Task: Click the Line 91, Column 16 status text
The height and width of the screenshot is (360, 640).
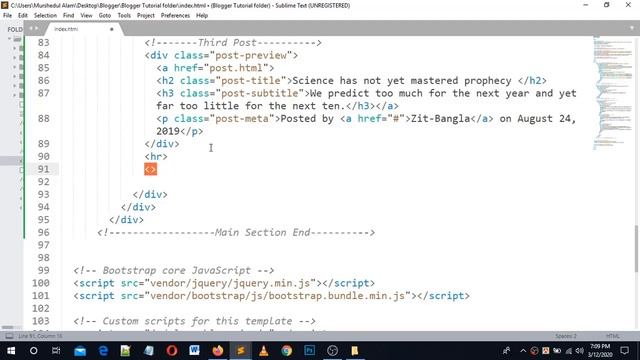Action: click(40, 336)
